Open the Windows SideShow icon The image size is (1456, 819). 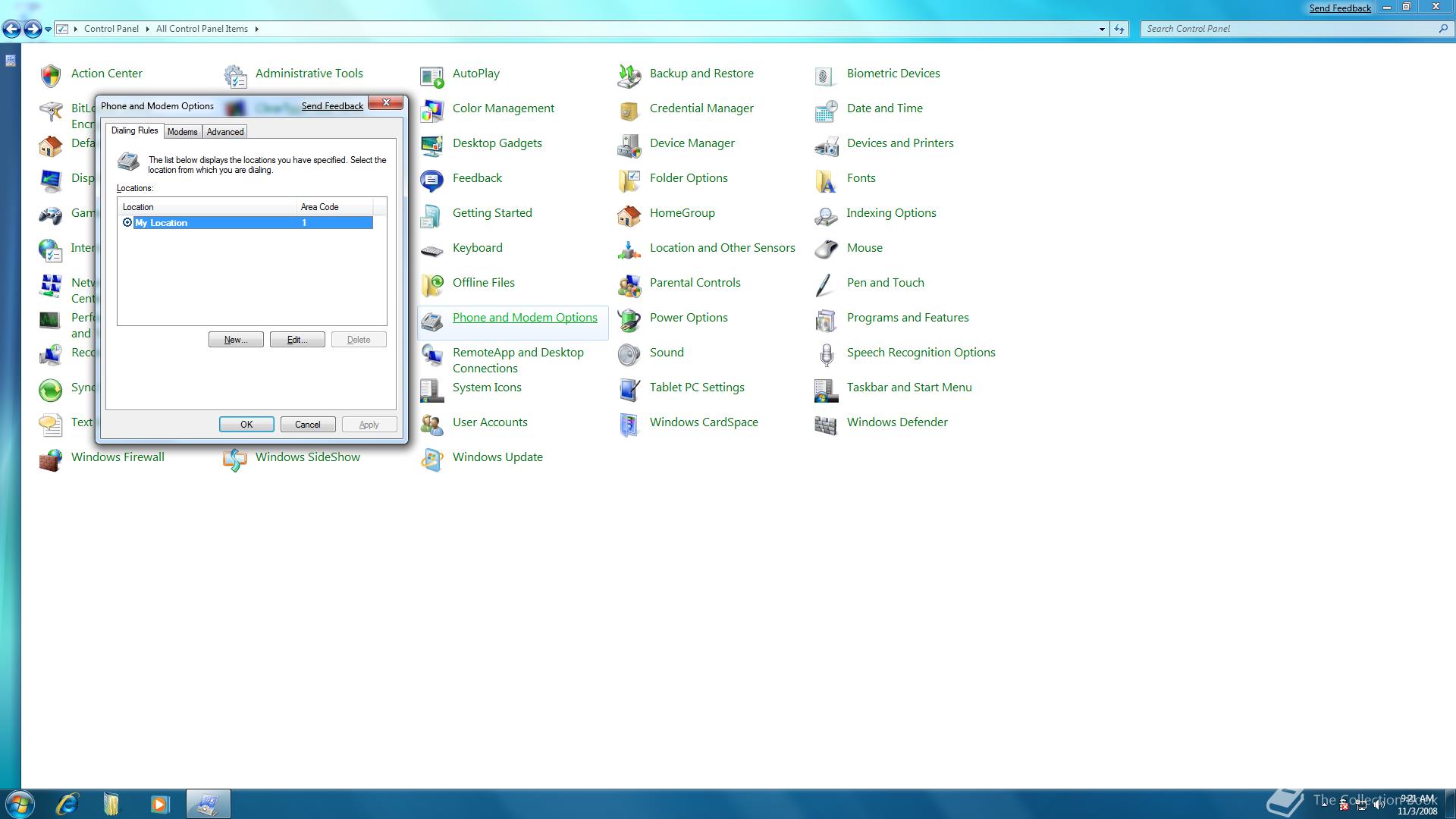pos(235,459)
